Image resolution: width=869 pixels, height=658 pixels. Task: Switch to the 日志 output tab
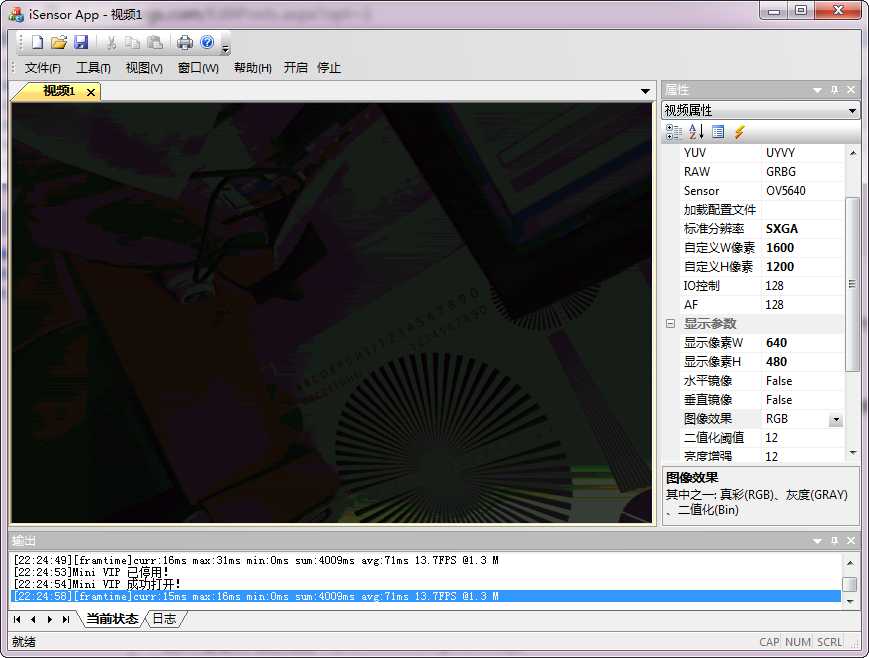click(x=164, y=619)
